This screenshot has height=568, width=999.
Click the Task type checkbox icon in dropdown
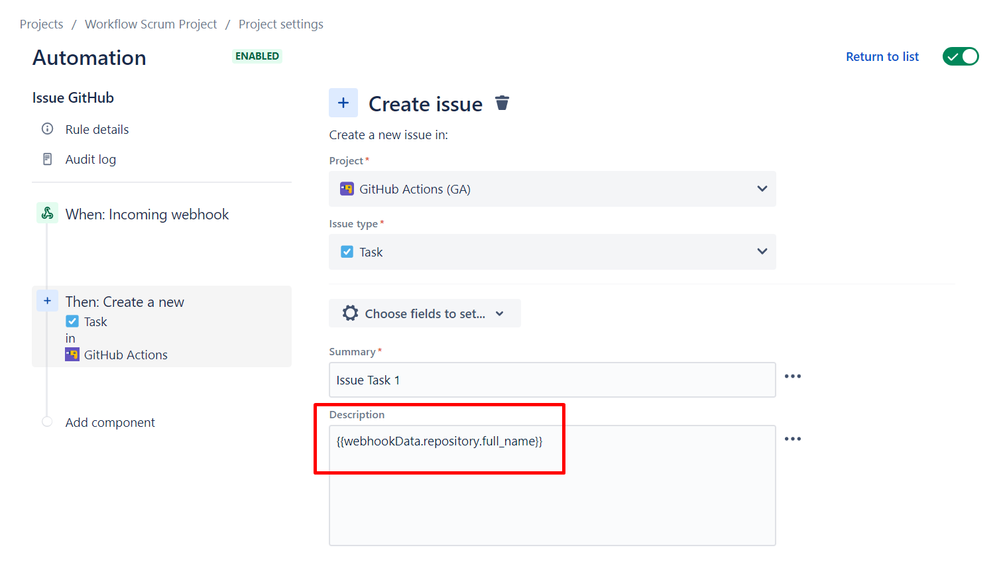coord(347,252)
